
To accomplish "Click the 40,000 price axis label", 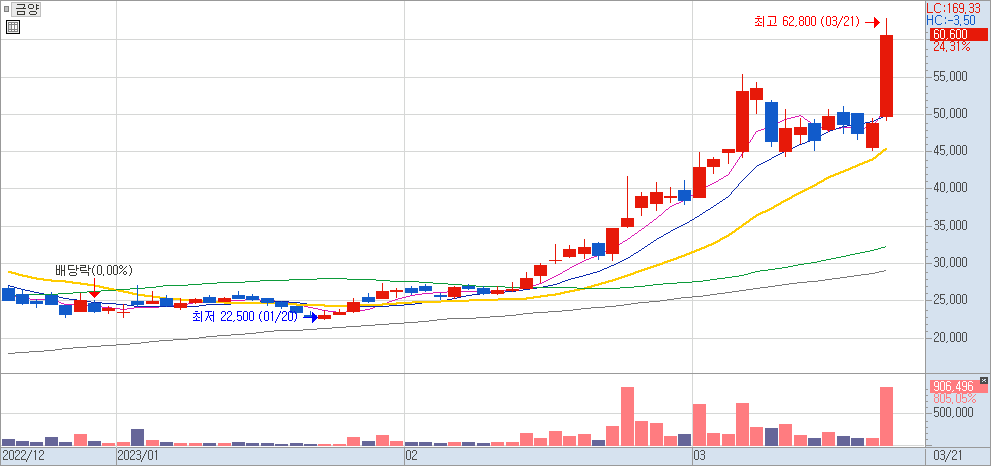I will 950,188.
